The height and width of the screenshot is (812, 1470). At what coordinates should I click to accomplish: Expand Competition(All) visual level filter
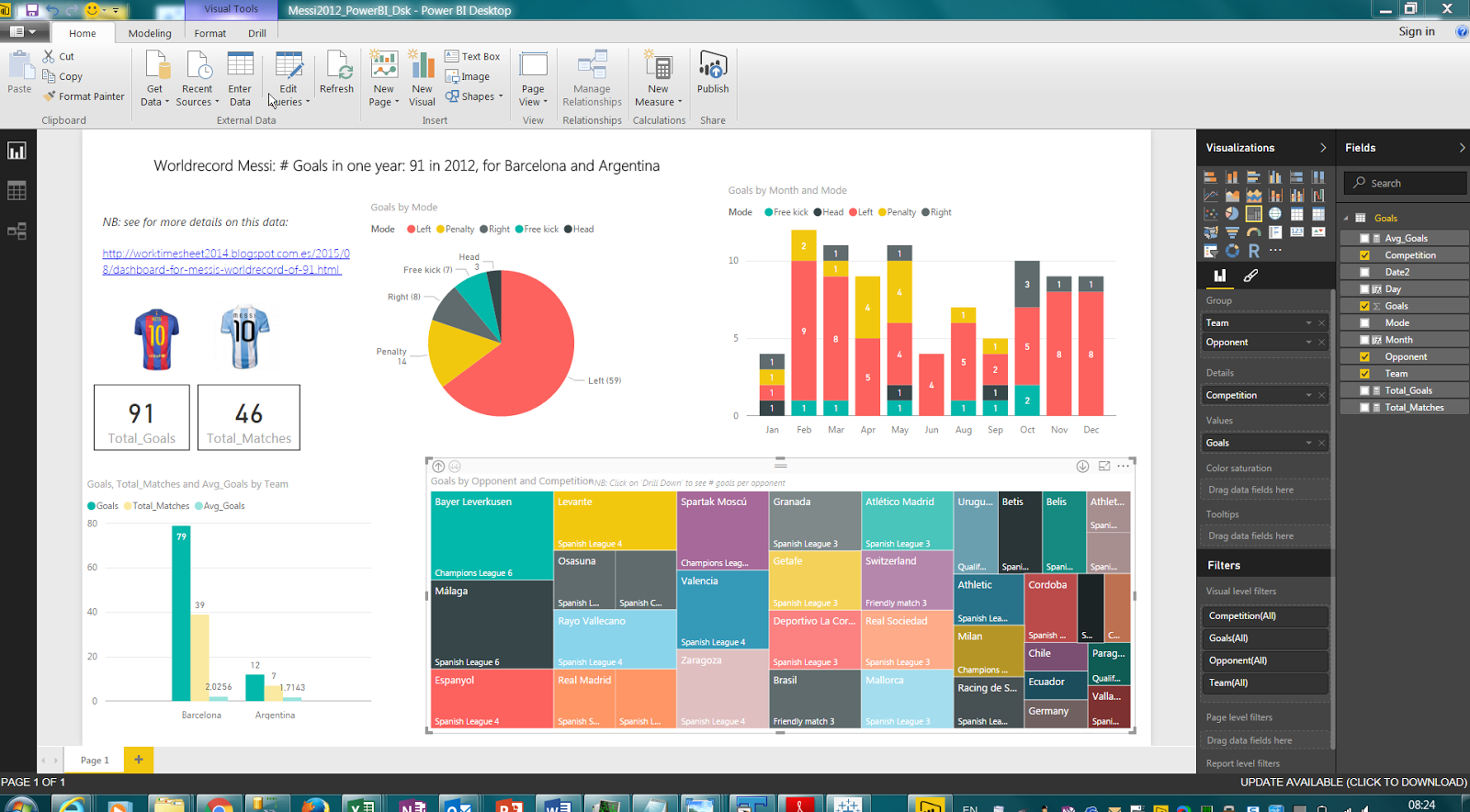(1267, 616)
